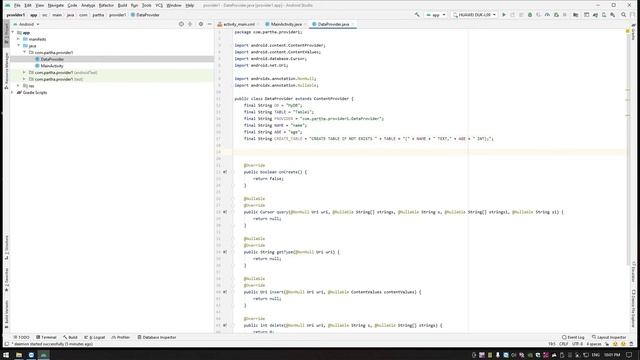This screenshot has width=640, height=360.
Task: Expand the androidTest package node
Action: pos(24,72)
